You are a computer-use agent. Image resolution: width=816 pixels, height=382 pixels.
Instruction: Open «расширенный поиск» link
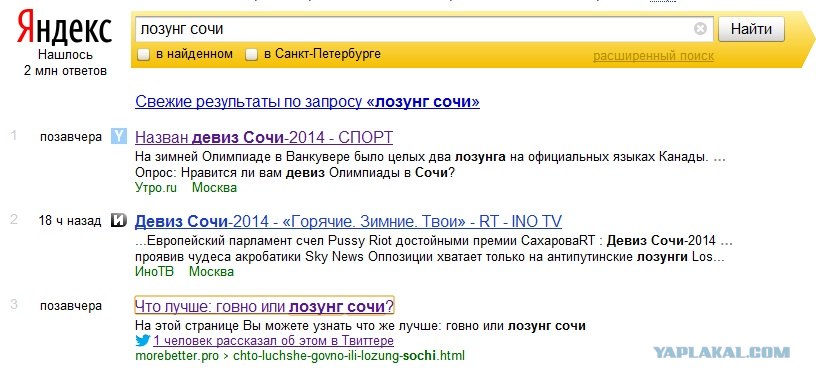pyautogui.click(x=654, y=56)
